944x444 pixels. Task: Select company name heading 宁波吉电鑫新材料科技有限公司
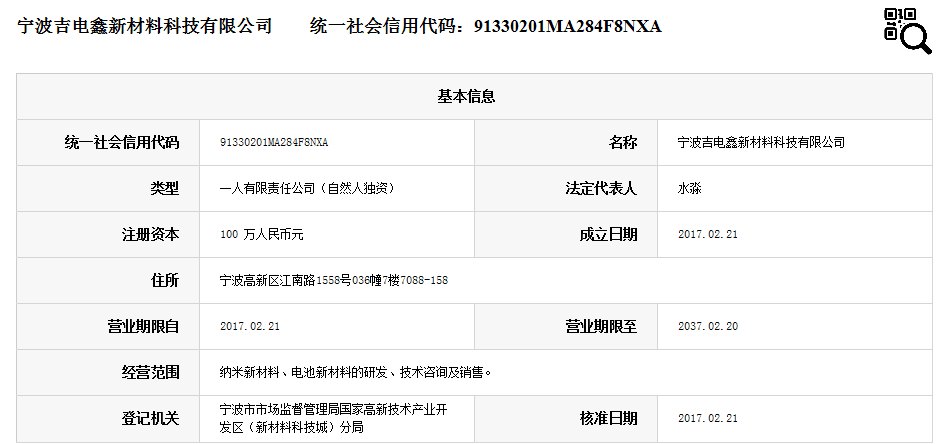pos(145,26)
